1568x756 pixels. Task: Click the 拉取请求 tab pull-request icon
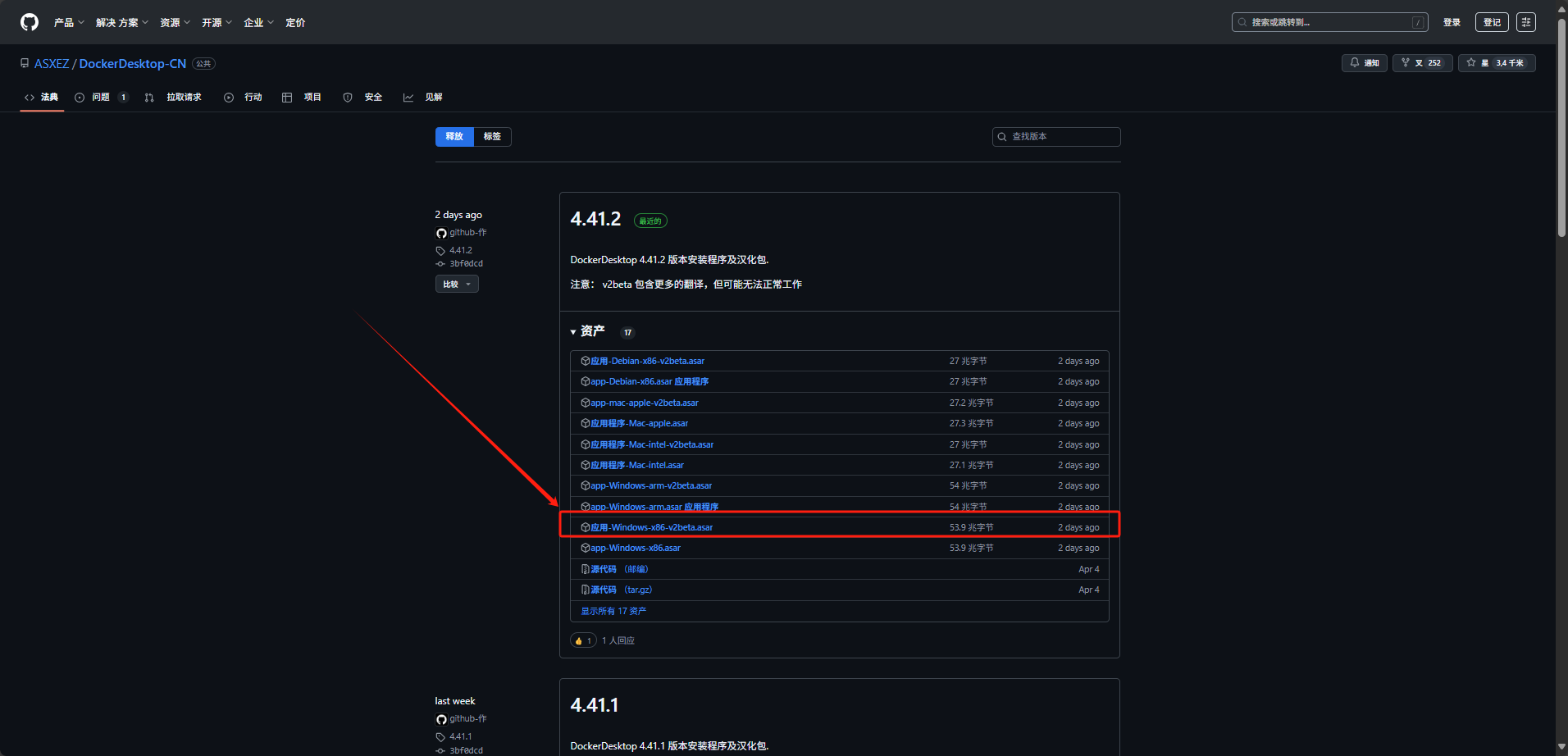click(149, 97)
